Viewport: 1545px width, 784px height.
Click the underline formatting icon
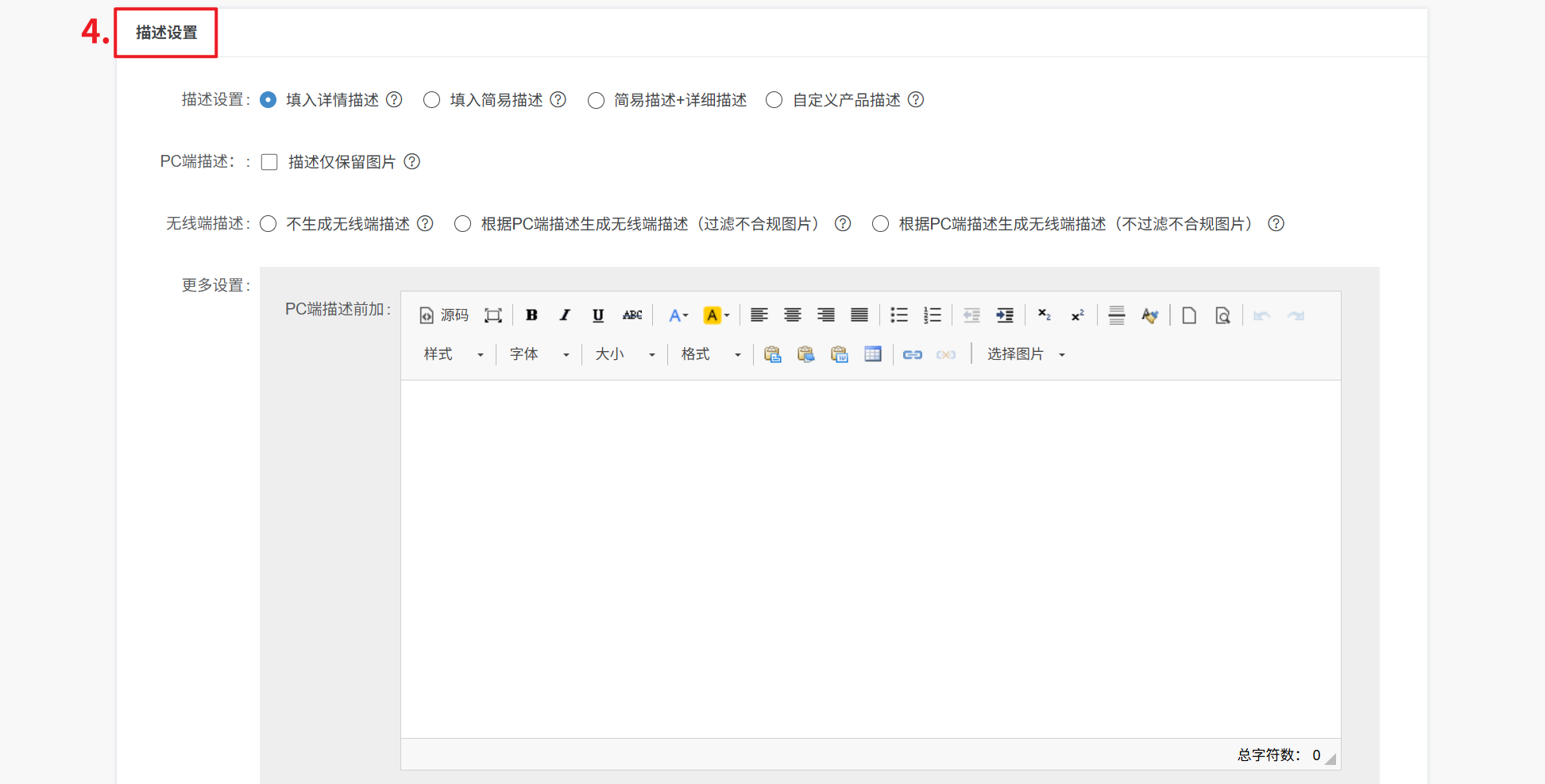598,315
